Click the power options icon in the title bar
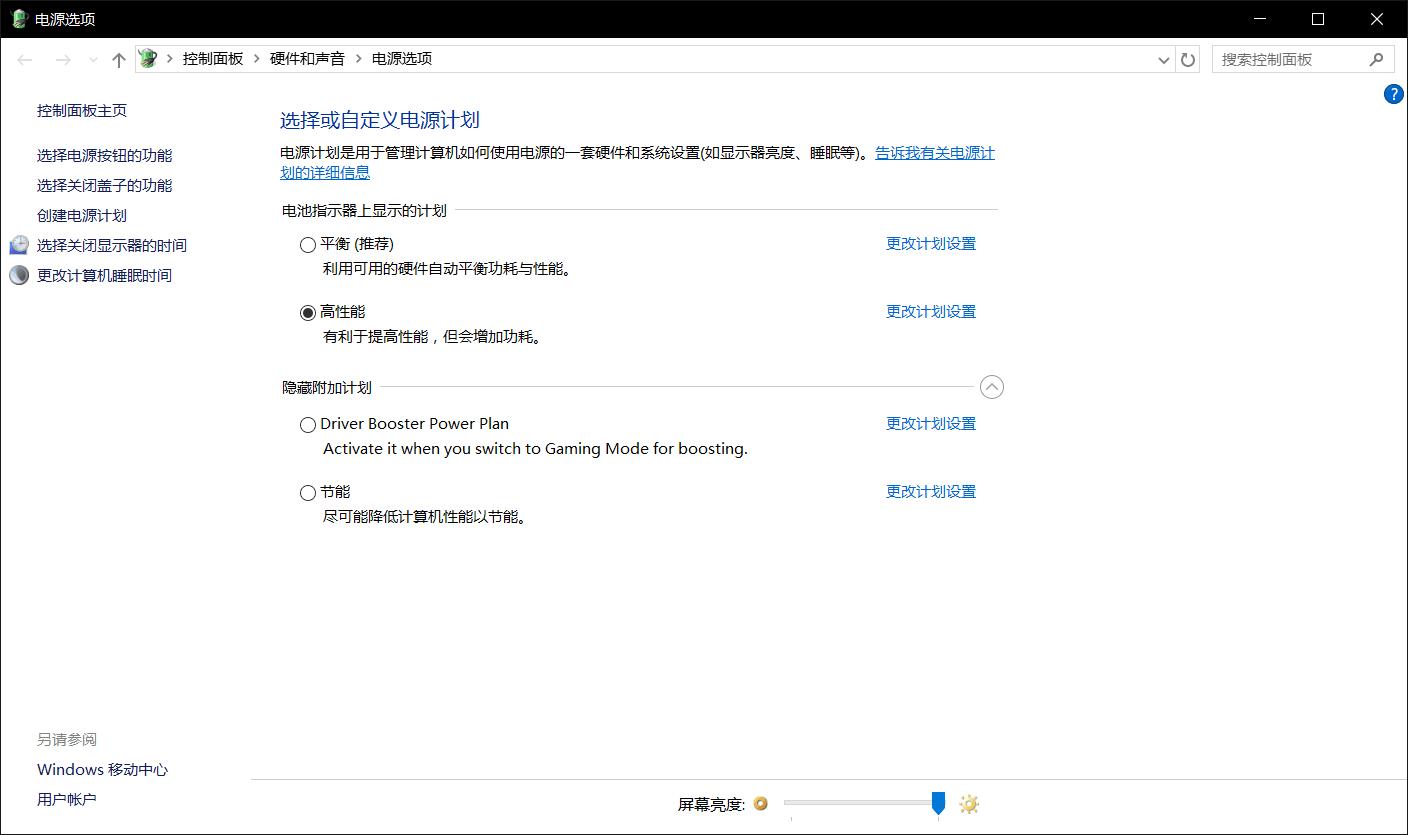Viewport: 1408px width, 835px height. 17,18
